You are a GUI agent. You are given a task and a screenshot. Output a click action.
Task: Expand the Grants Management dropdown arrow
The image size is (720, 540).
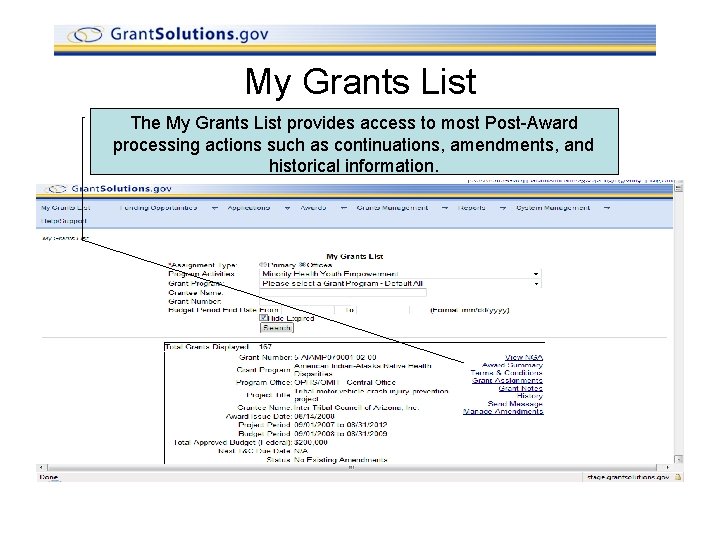click(x=445, y=208)
